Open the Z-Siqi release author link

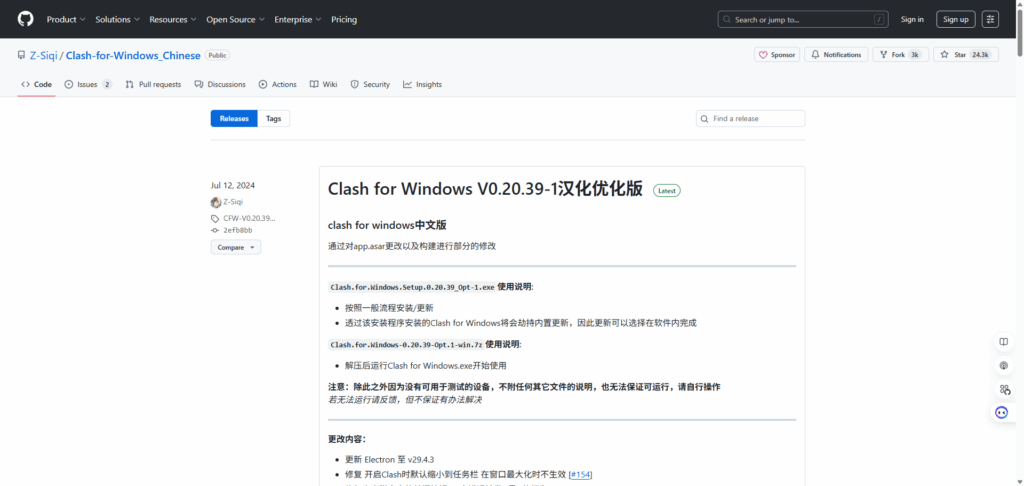pos(233,202)
